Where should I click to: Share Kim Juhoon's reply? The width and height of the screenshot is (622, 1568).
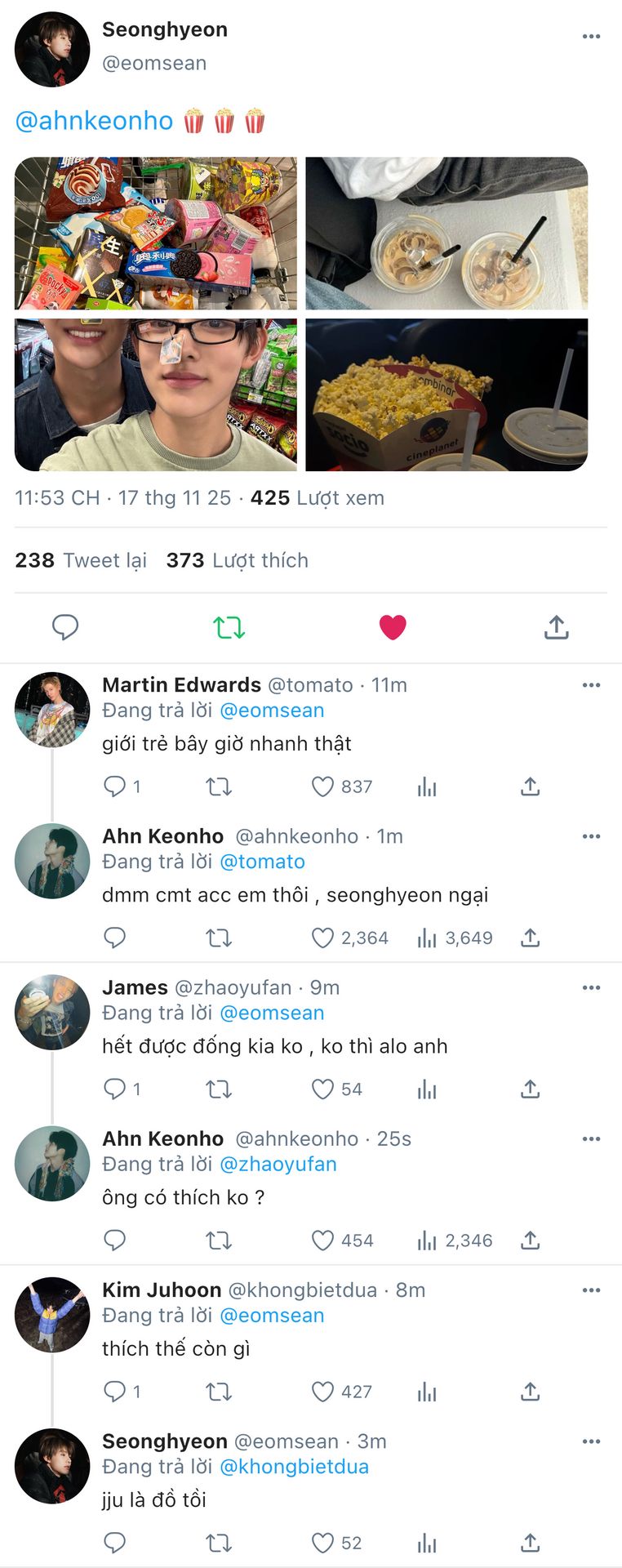pos(530,1391)
